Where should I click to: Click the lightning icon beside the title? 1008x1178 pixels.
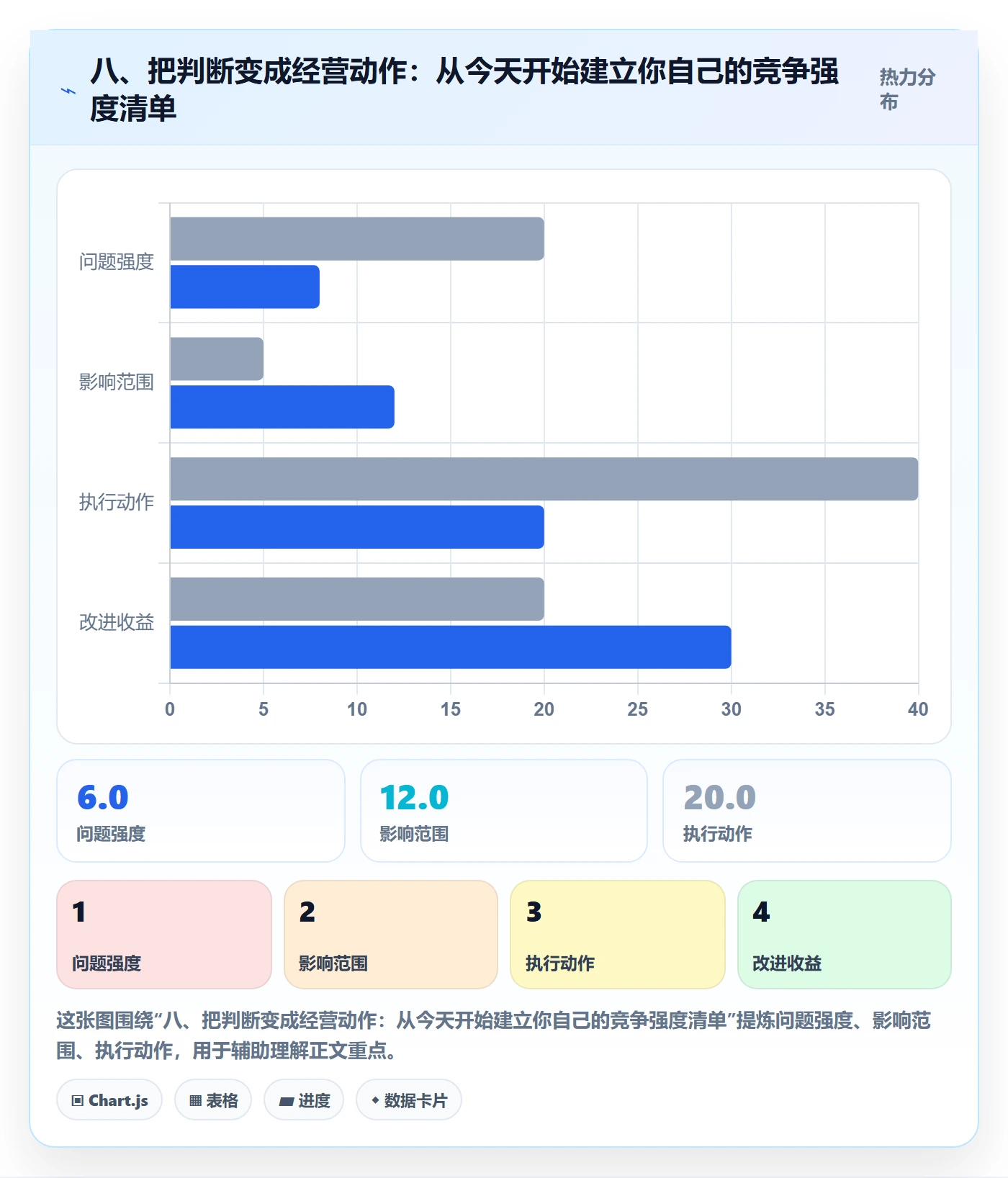68,91
